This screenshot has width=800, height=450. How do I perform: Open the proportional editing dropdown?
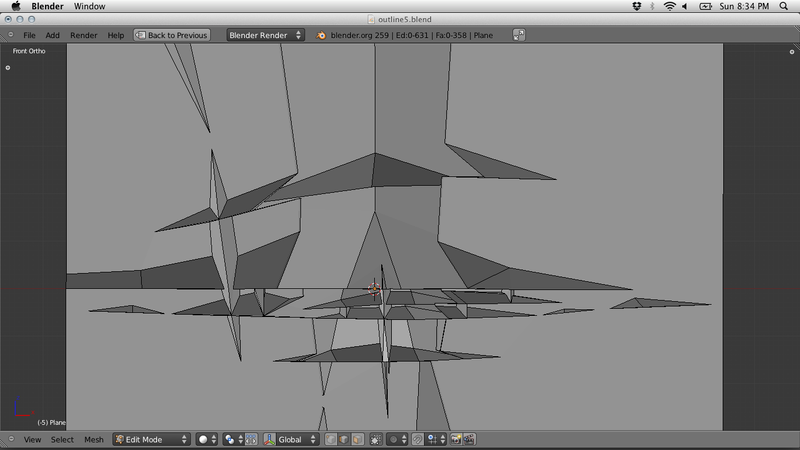(398, 439)
